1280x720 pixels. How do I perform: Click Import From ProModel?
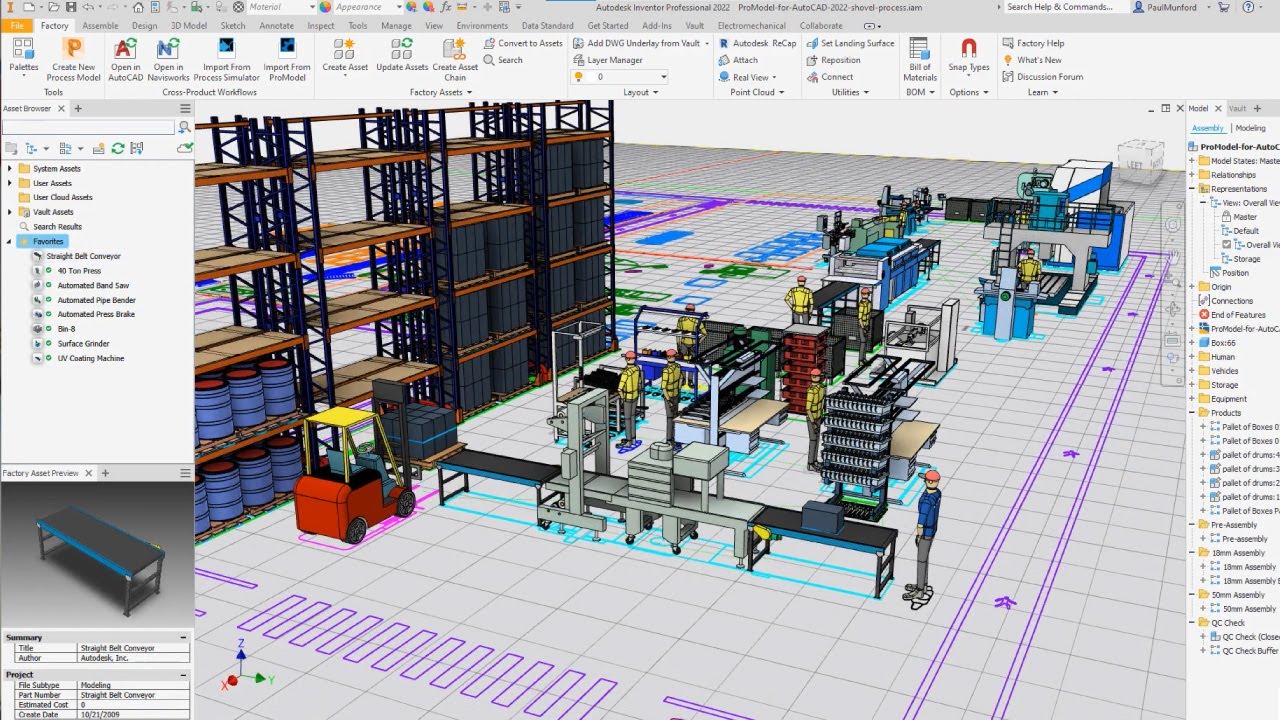[287, 58]
